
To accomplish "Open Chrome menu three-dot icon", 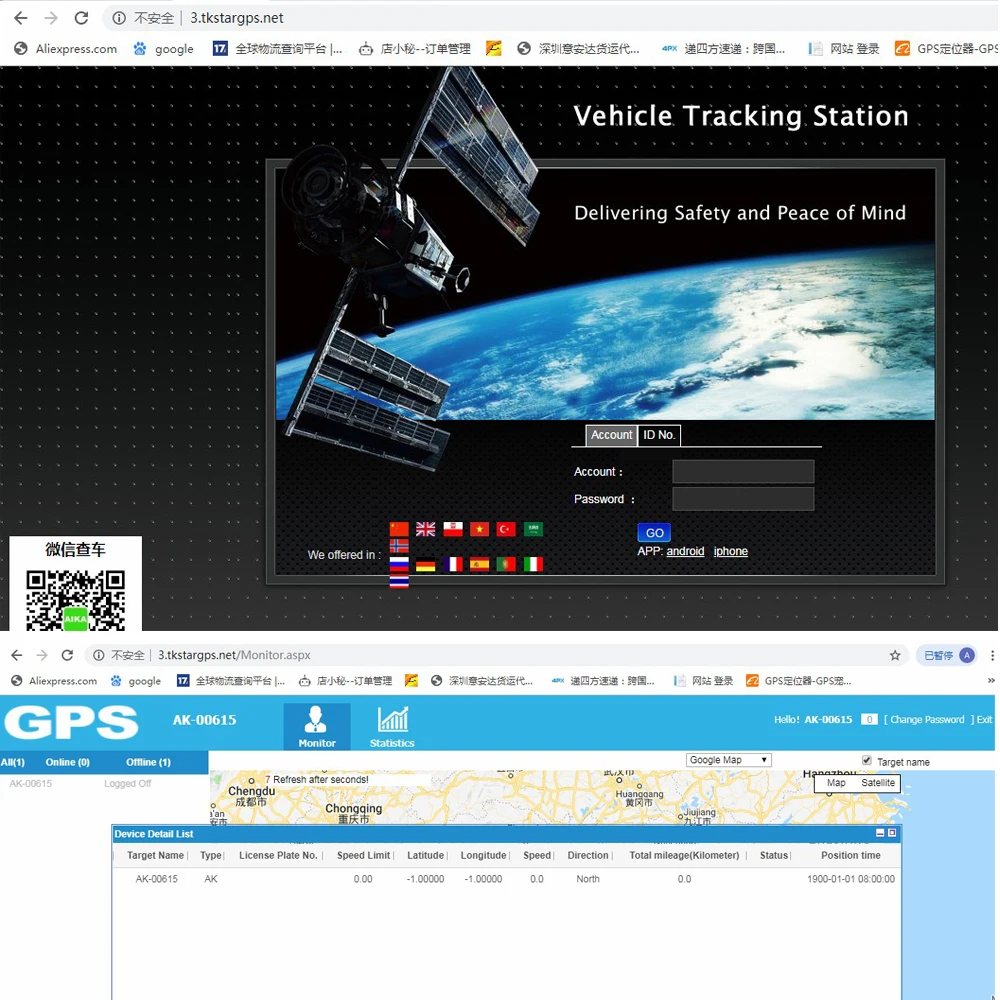I will click(x=992, y=655).
